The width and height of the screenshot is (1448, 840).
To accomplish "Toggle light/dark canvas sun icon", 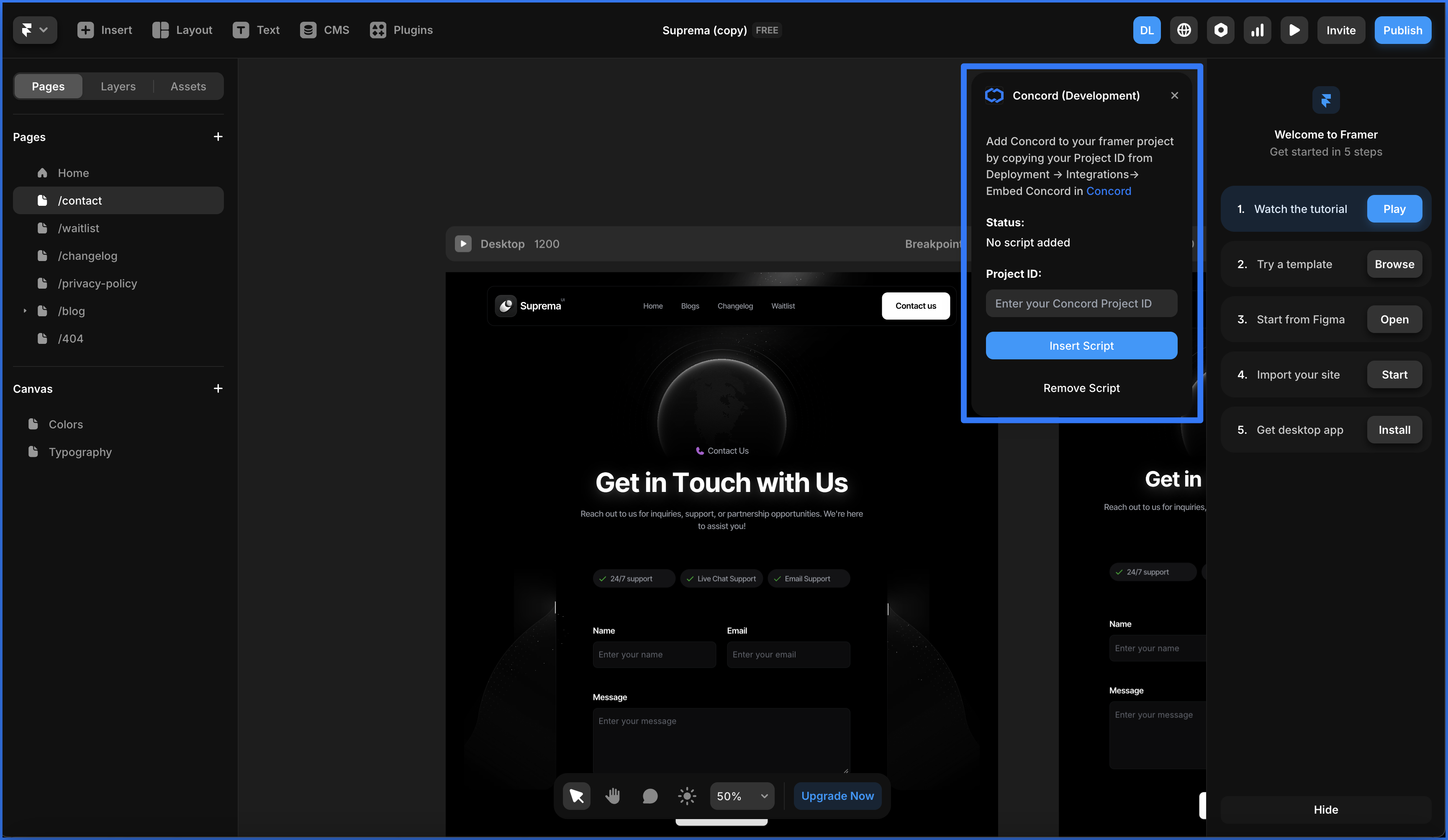I will [687, 796].
